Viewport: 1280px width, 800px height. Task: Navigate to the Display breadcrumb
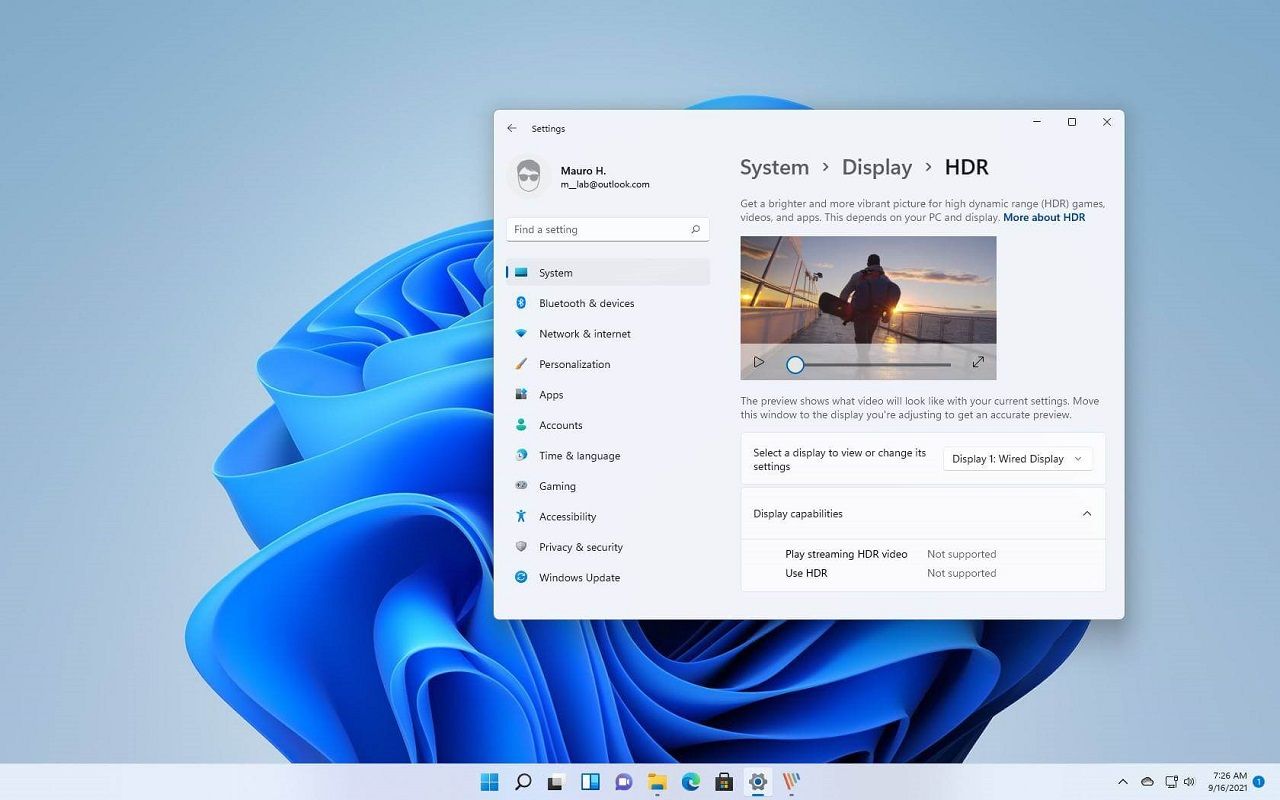[x=876, y=168]
